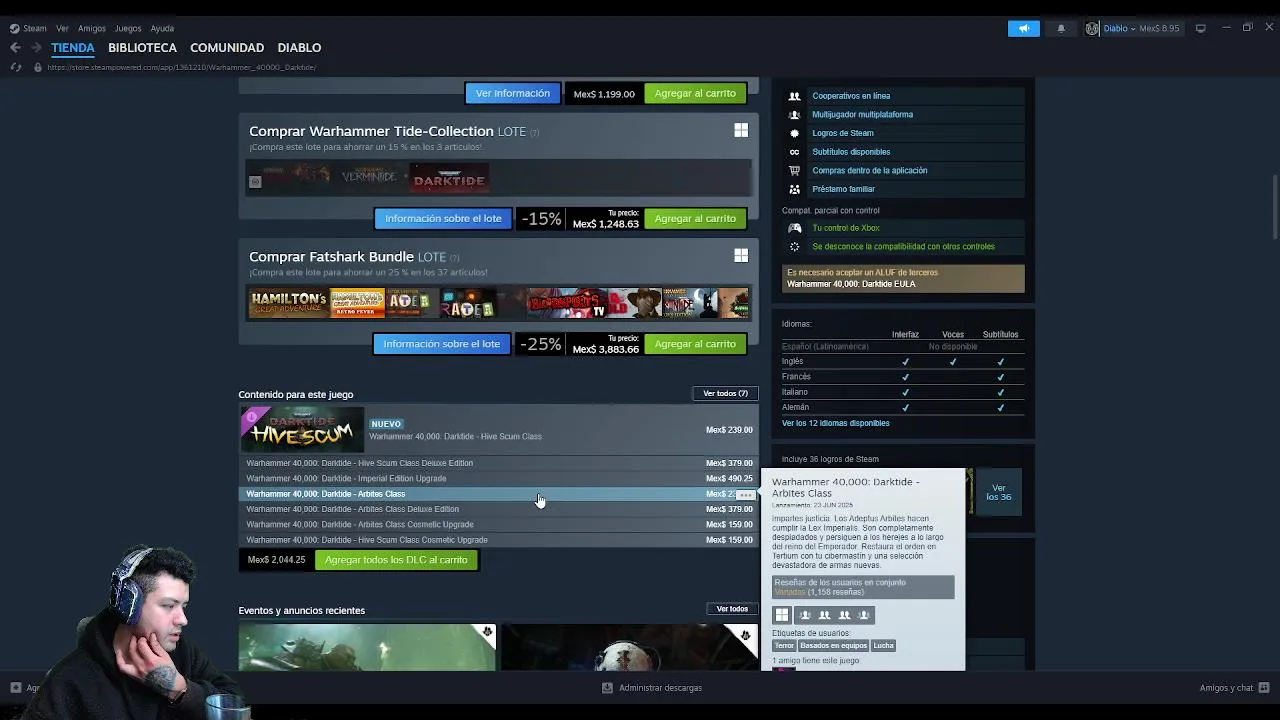Click the Logros de Steam link
1280x720 pixels.
pos(843,133)
